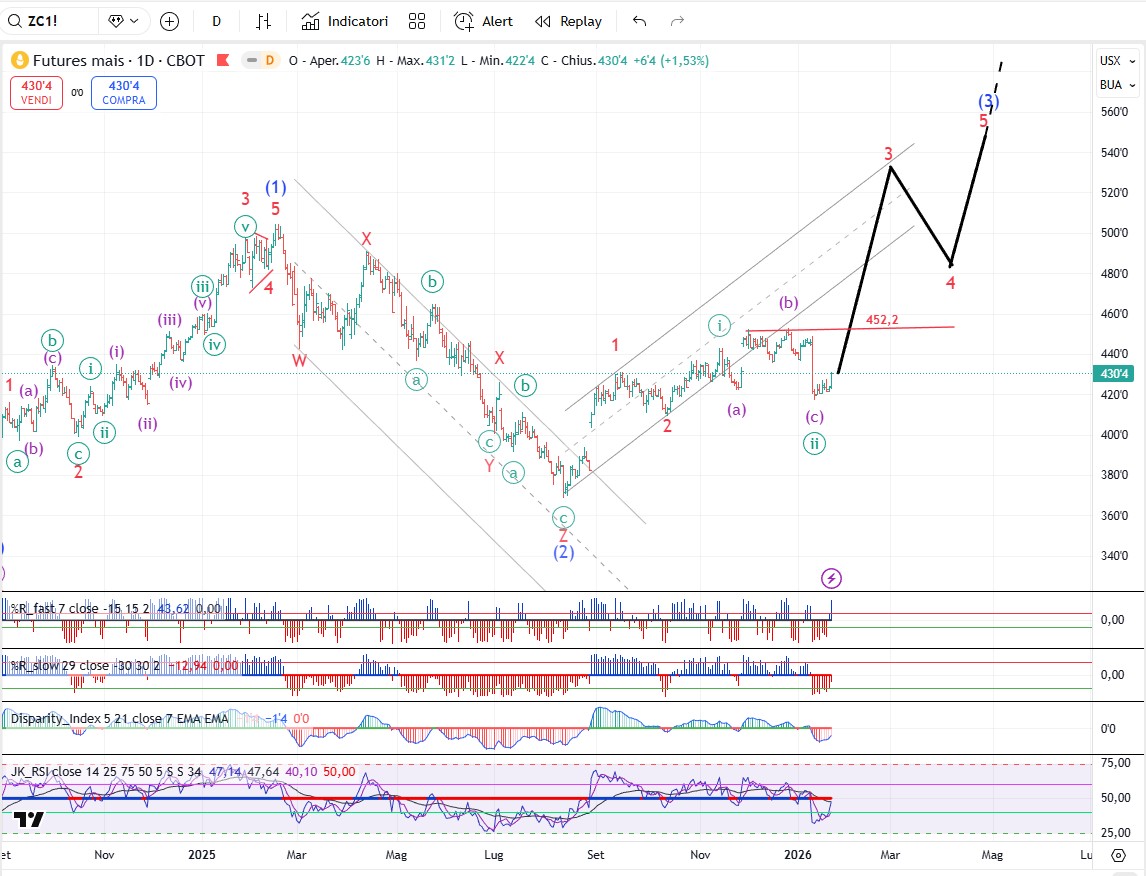Open the candlestick chart type selector

(264, 21)
